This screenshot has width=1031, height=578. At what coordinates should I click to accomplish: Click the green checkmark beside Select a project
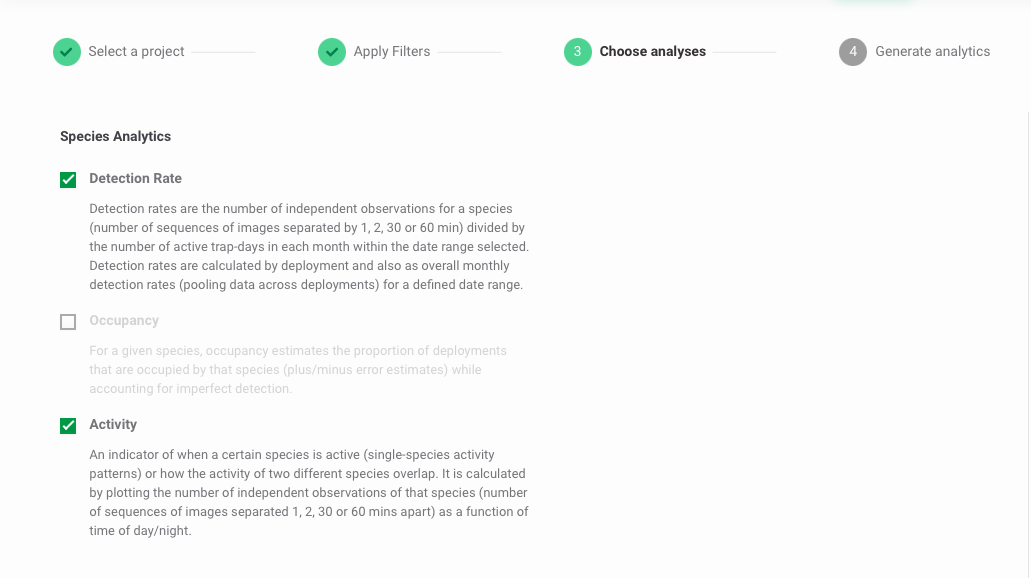[66, 52]
